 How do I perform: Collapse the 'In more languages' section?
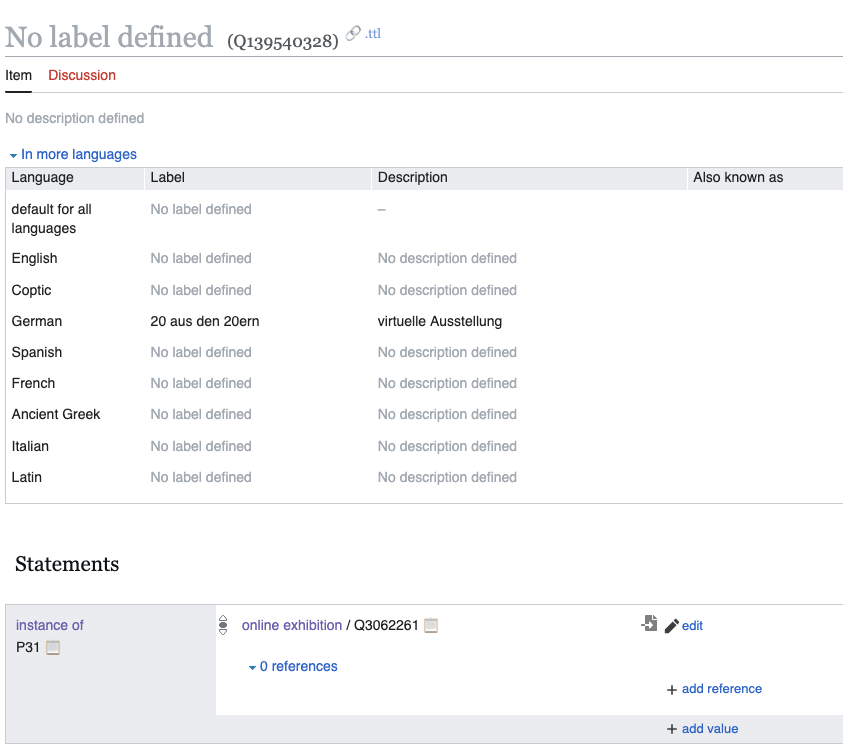(72, 154)
